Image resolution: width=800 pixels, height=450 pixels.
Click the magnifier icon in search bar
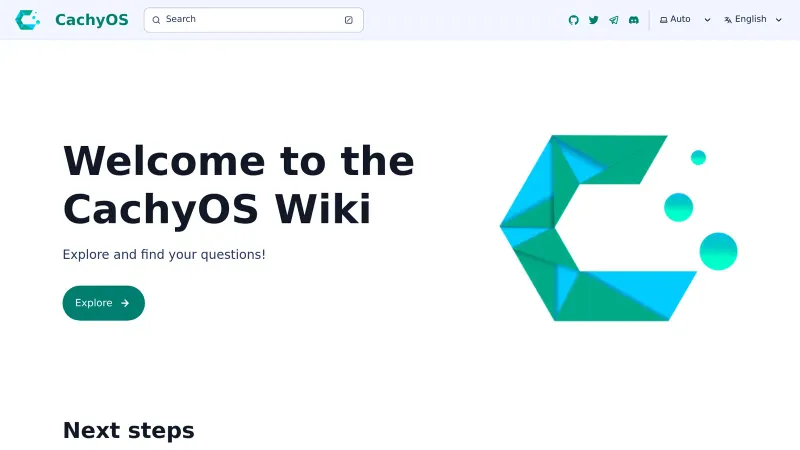pos(156,20)
